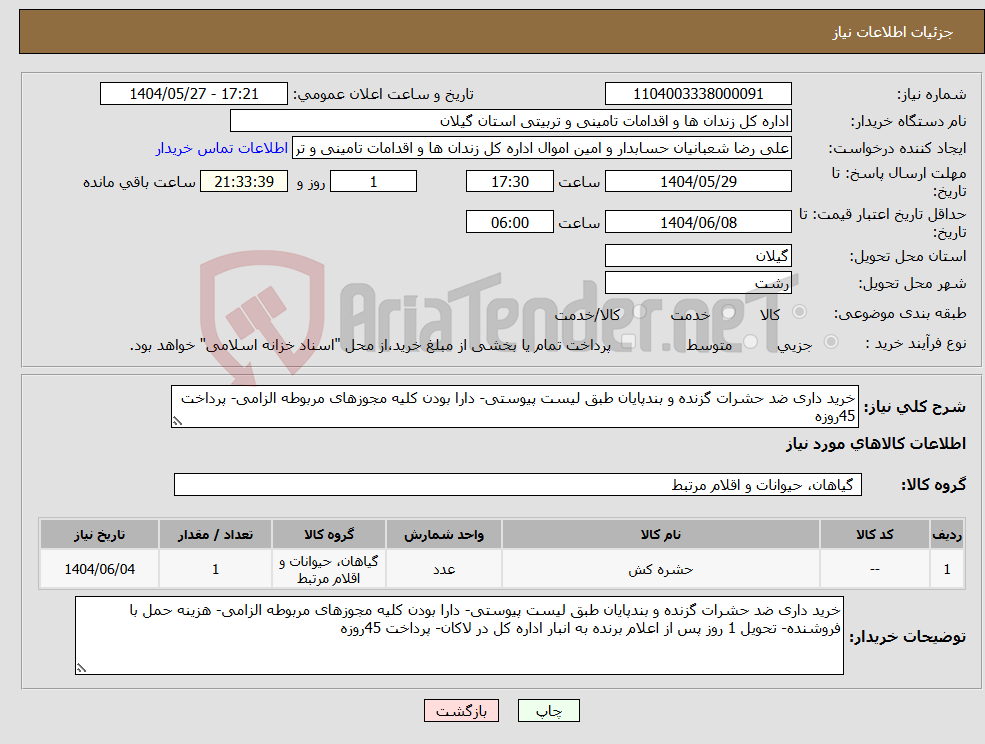985x744 pixels.
Task: Click the ساعت باقی مانده label
Action: 139,182
